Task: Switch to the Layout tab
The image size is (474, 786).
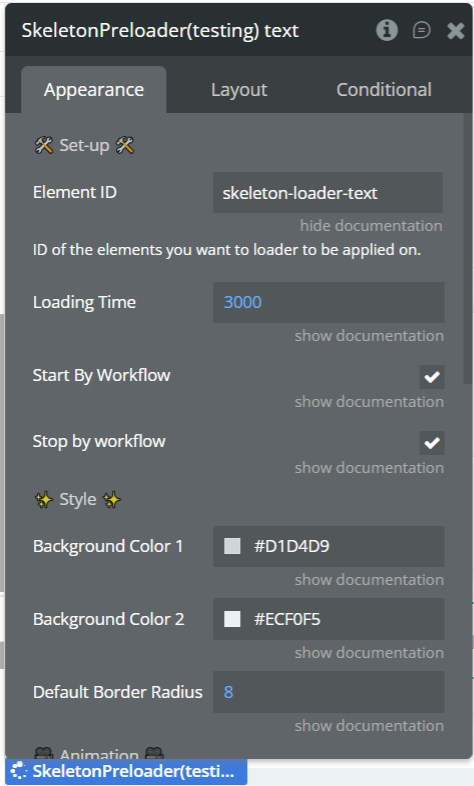Action: (x=239, y=90)
